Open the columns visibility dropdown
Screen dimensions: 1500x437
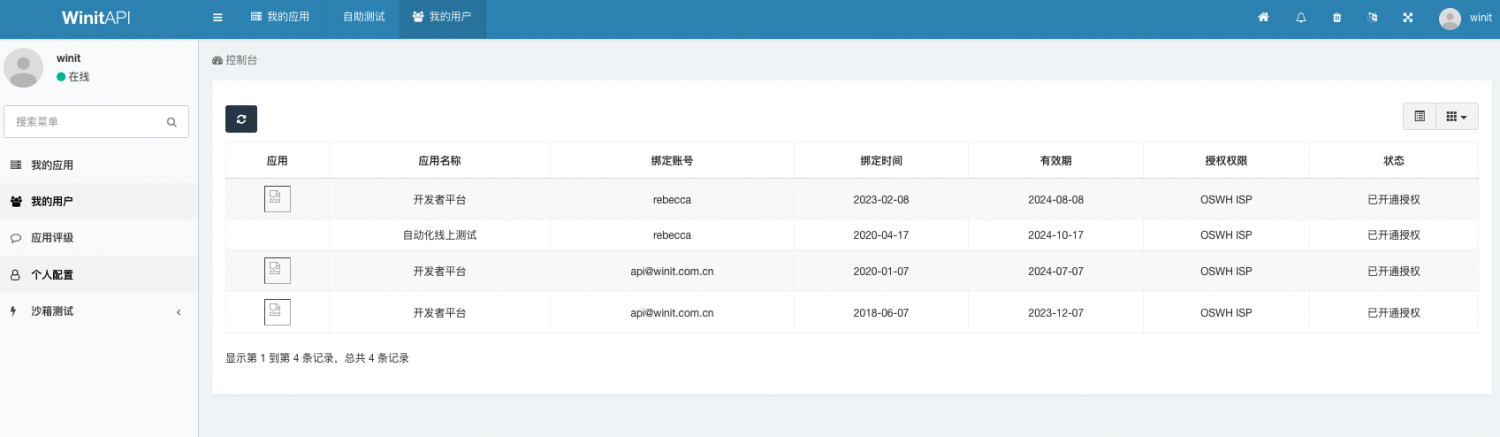pyautogui.click(x=1456, y=117)
